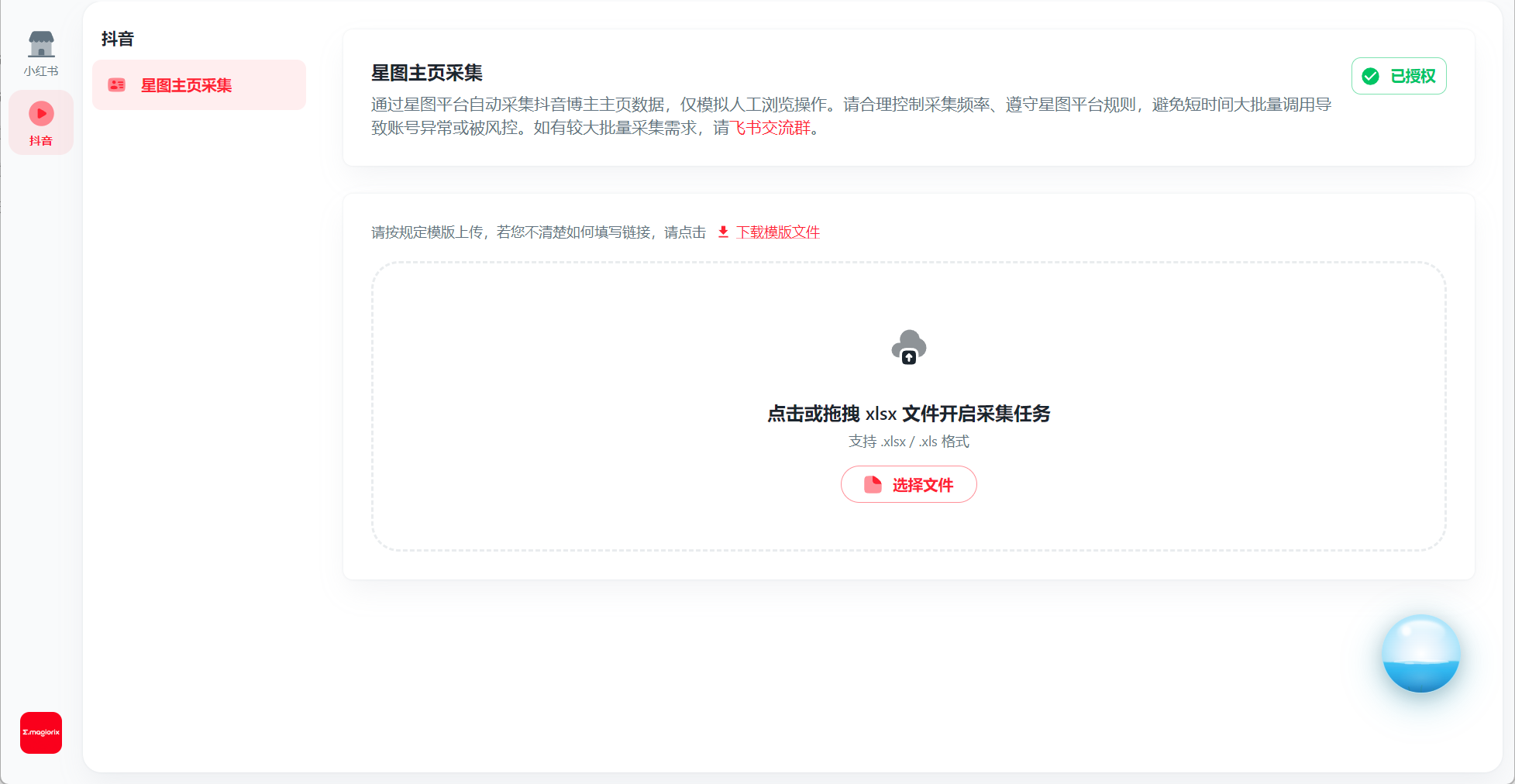Click the cloud upload icon
The image size is (1515, 784).
point(909,347)
